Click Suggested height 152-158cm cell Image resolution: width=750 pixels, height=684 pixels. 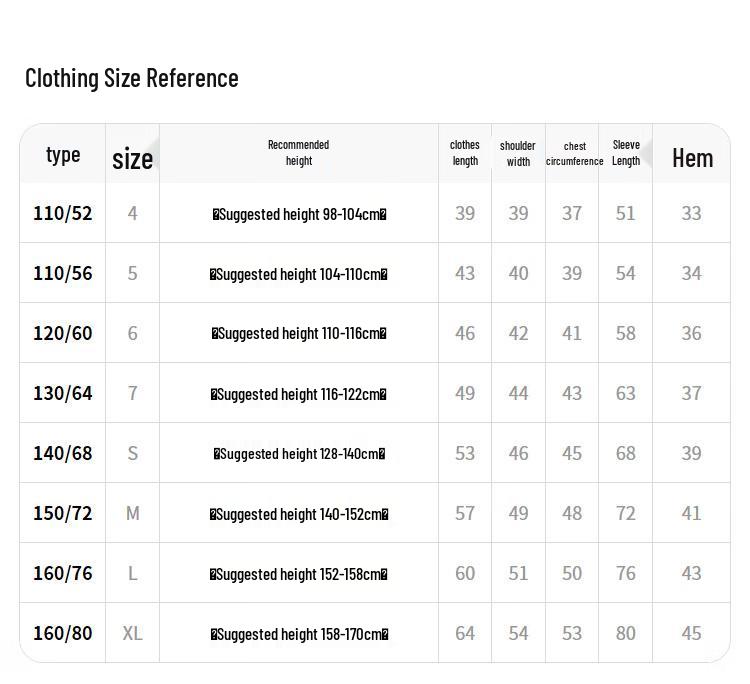[298, 574]
